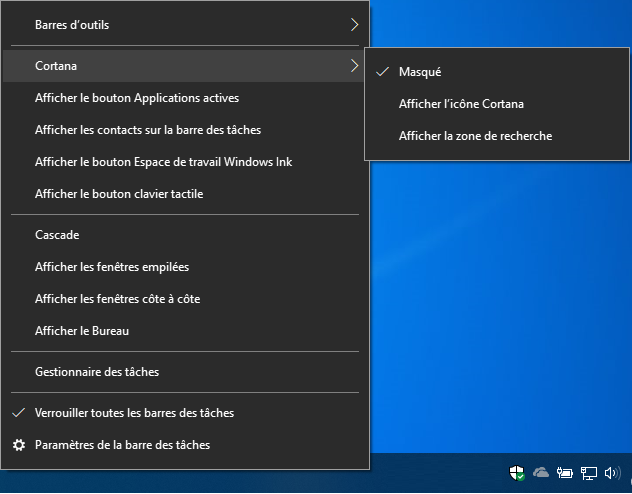This screenshot has width=632, height=494.
Task: Choose Afficher l'icône Cortana
Action: coord(497,104)
